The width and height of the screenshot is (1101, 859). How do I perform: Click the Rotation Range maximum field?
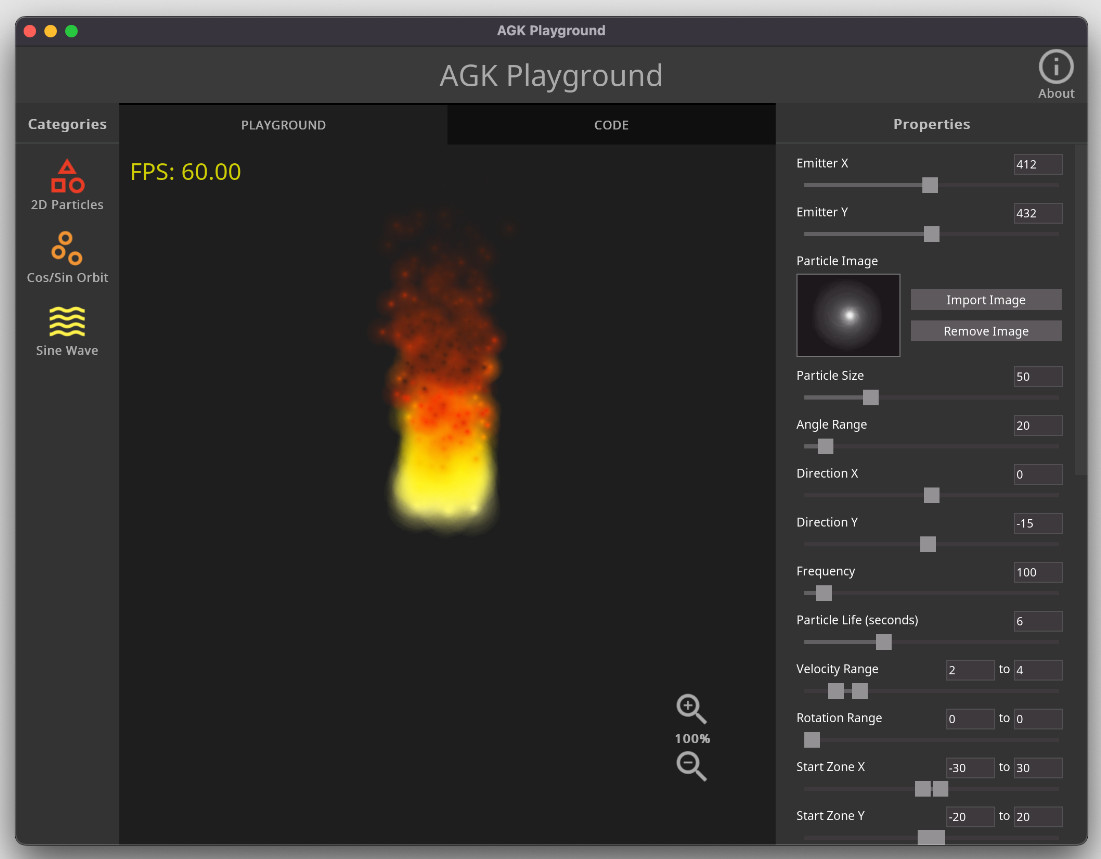coord(1037,719)
